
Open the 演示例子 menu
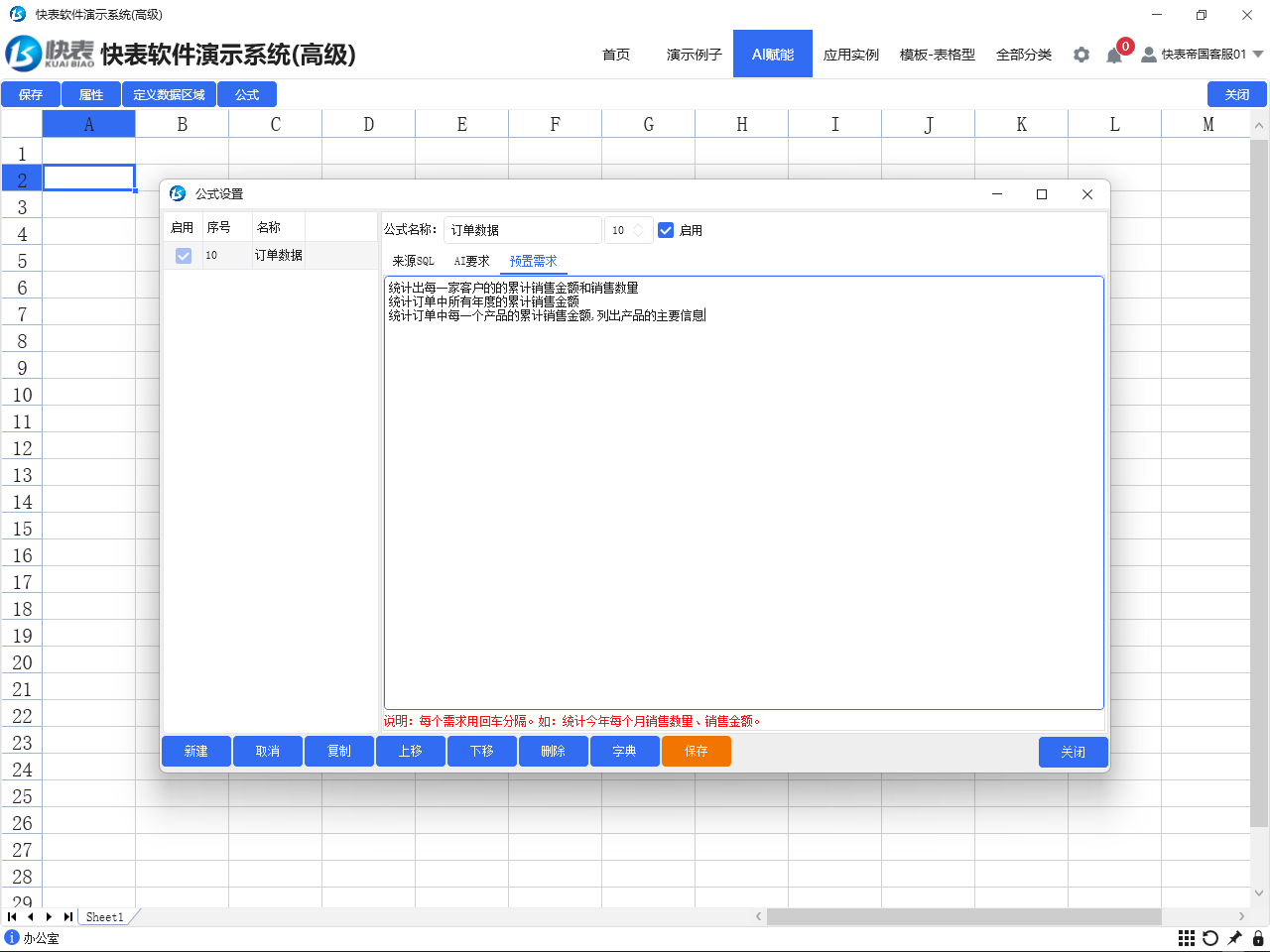[694, 55]
